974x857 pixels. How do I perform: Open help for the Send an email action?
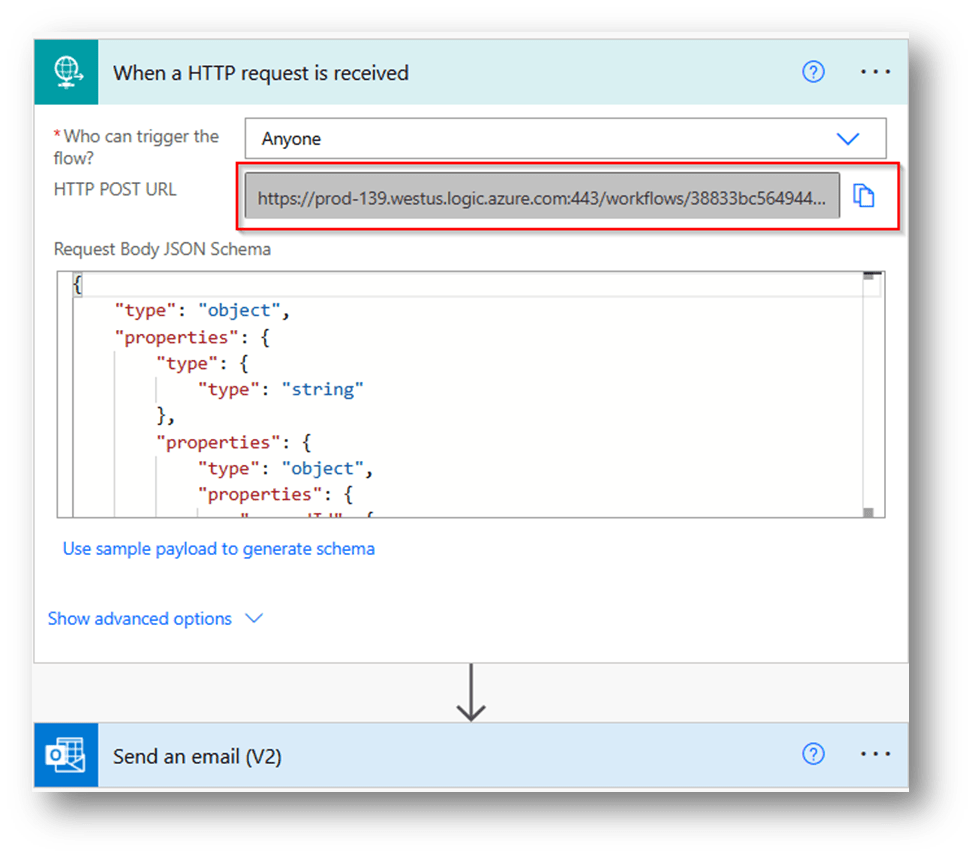tap(813, 756)
